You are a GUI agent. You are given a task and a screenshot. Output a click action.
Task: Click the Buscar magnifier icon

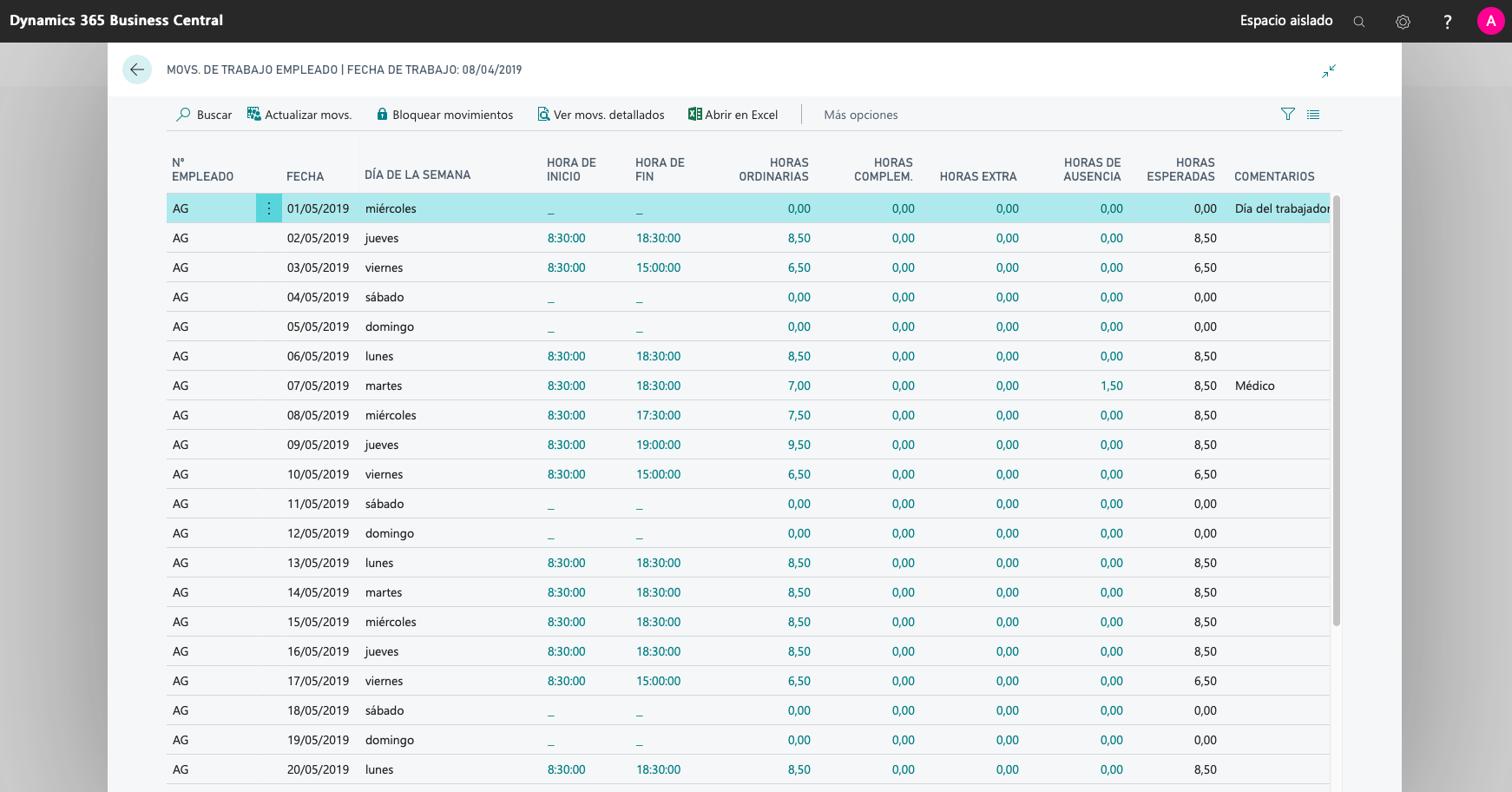(x=183, y=115)
